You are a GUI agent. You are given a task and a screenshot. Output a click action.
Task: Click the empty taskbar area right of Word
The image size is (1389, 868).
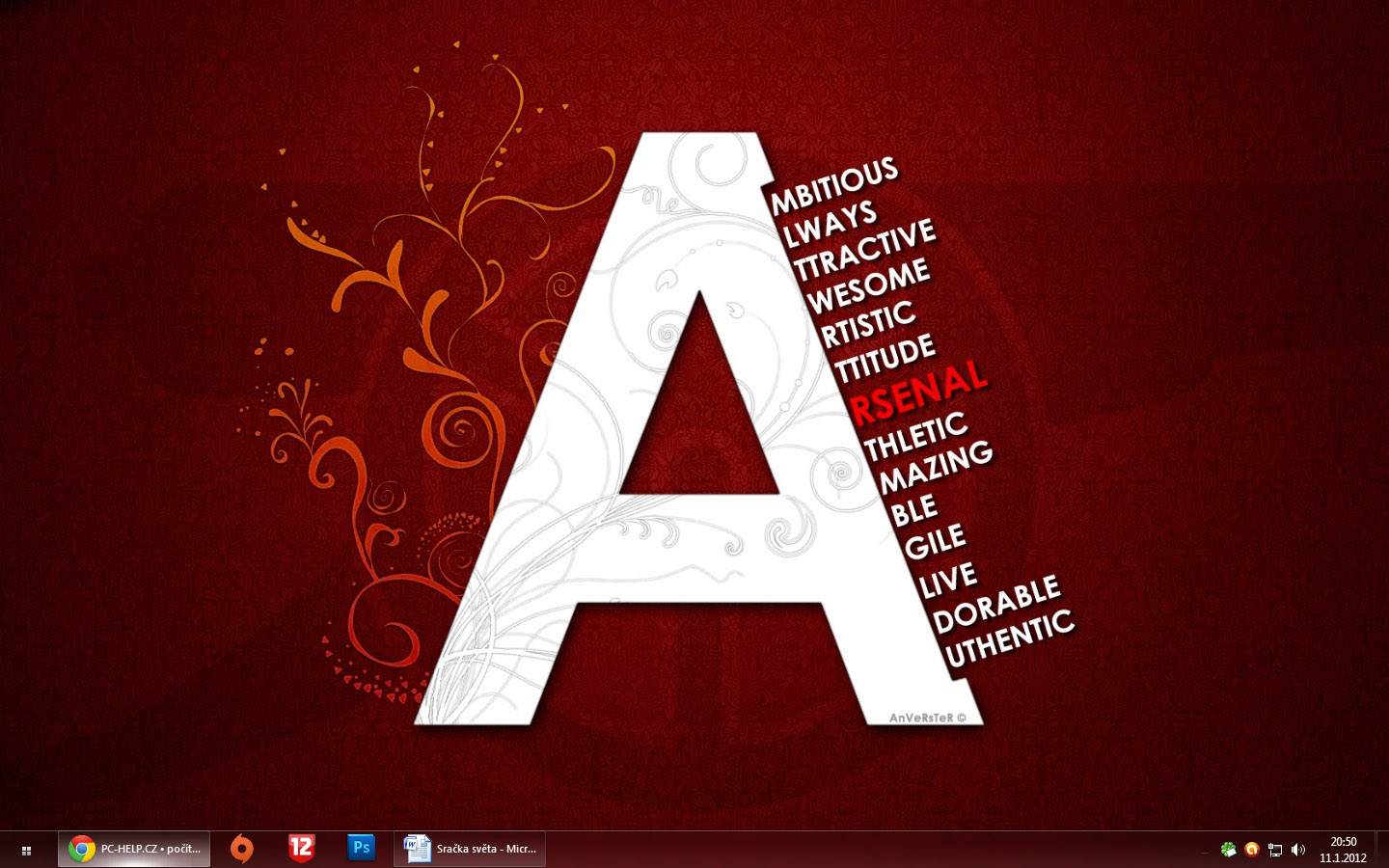tap(868, 850)
